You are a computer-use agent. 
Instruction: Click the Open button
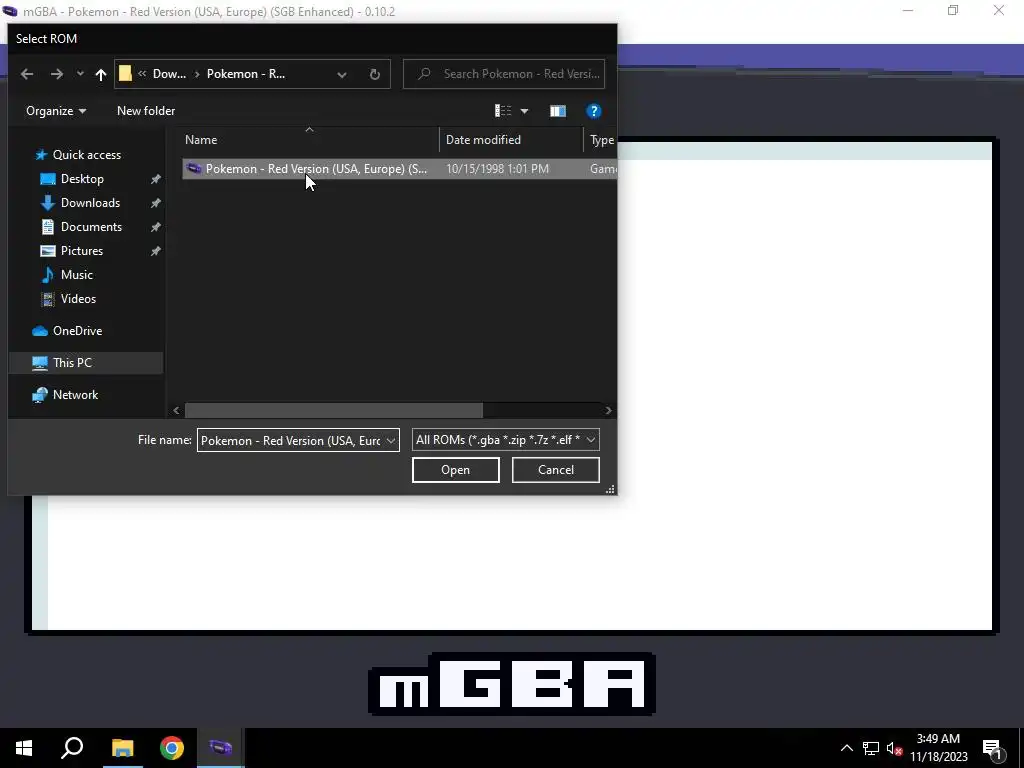(456, 470)
